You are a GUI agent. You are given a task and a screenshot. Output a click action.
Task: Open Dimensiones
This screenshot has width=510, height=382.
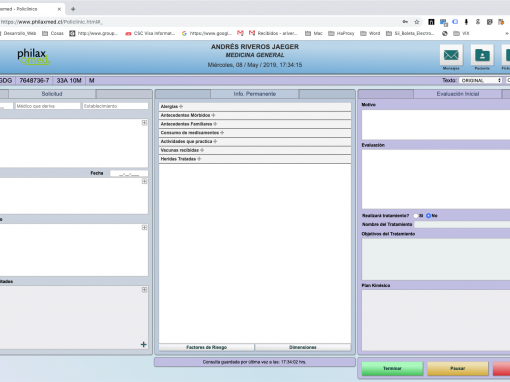(303, 347)
